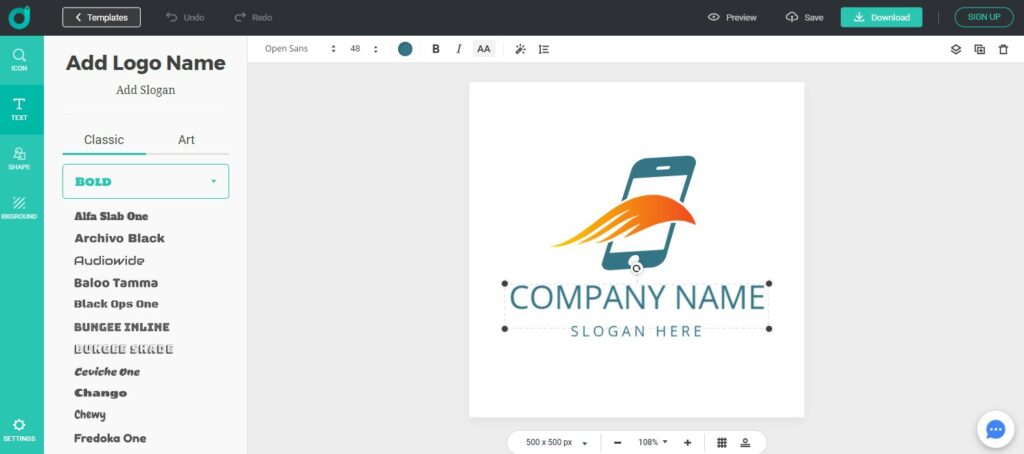Apply Archivo Black font
The width and height of the screenshot is (1024, 454).
pyautogui.click(x=120, y=238)
